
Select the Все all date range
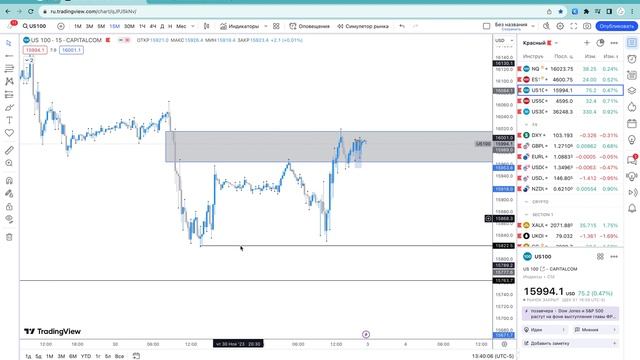(x=119, y=356)
